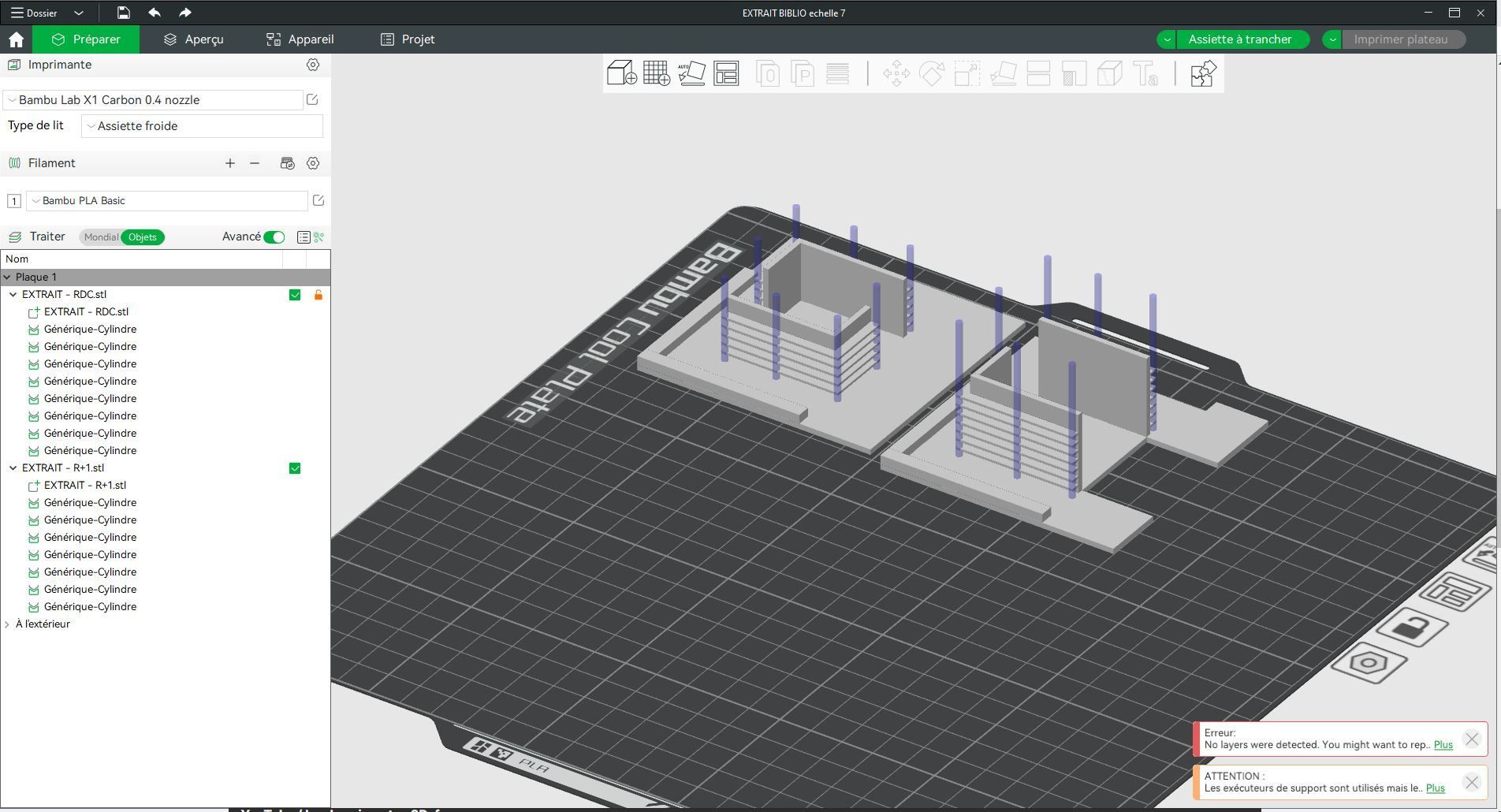Click the Plus link in the error notification
1501x812 pixels.
1443,745
